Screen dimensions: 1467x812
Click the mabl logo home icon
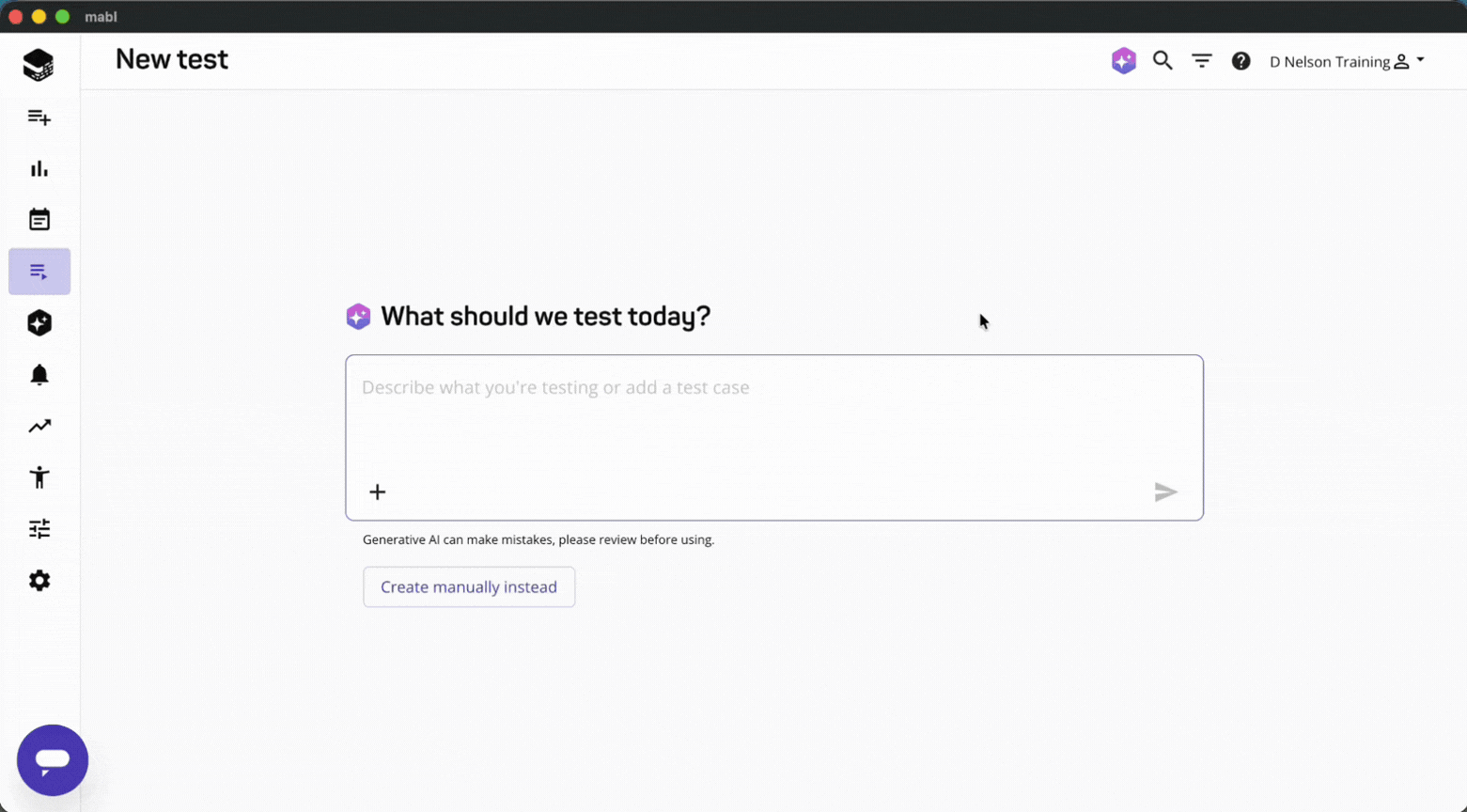[x=39, y=65]
